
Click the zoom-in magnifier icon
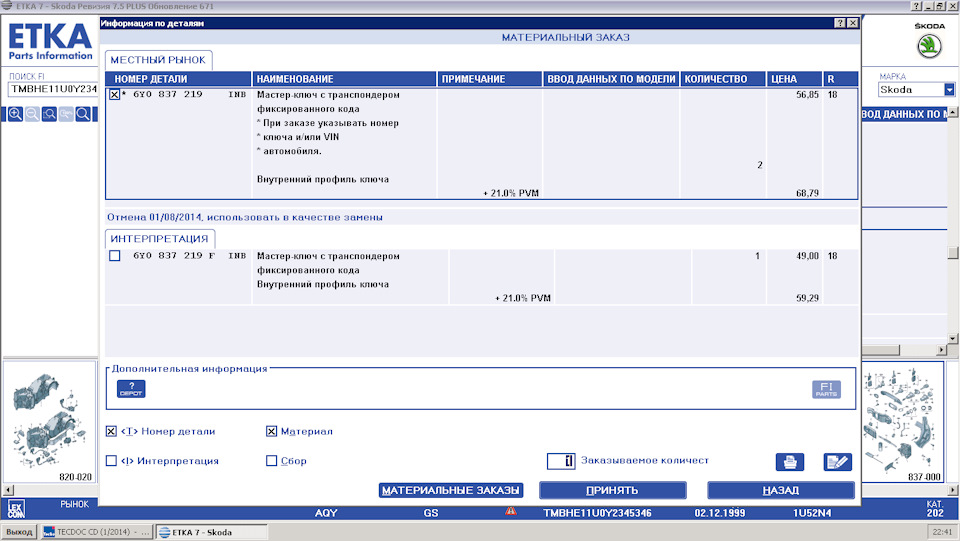[x=15, y=114]
